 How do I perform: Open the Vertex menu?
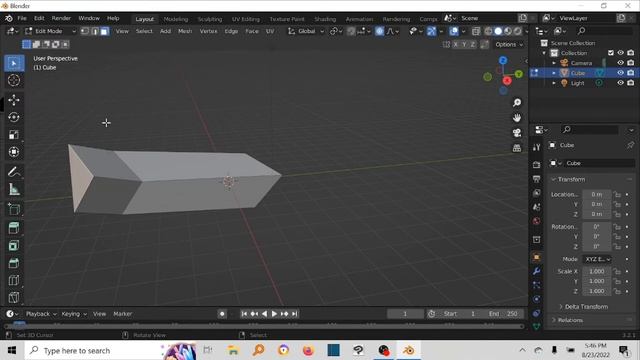[x=209, y=31]
